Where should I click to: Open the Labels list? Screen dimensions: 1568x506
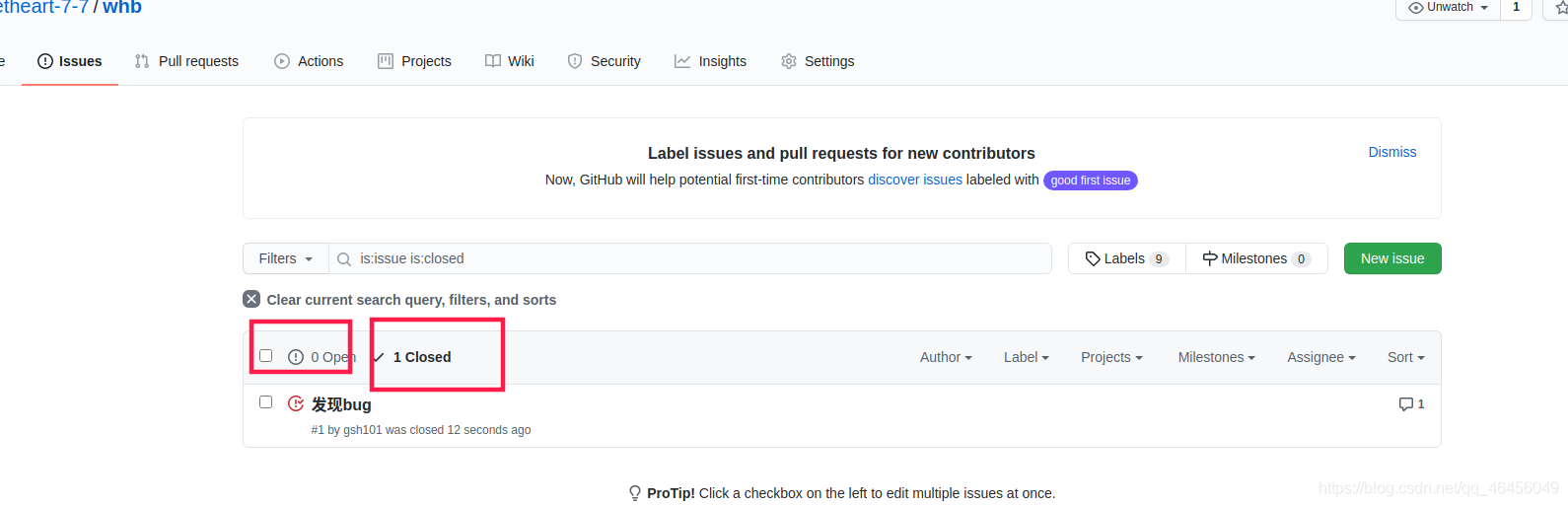click(x=1127, y=258)
